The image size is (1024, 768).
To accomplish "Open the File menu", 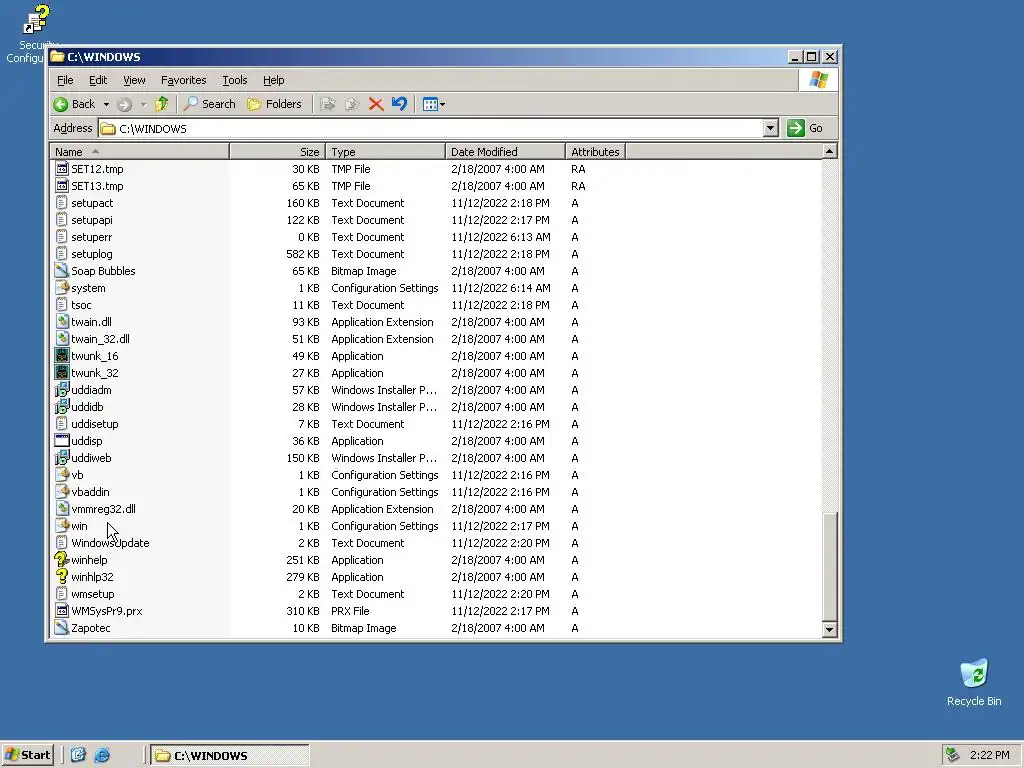I will 65,80.
